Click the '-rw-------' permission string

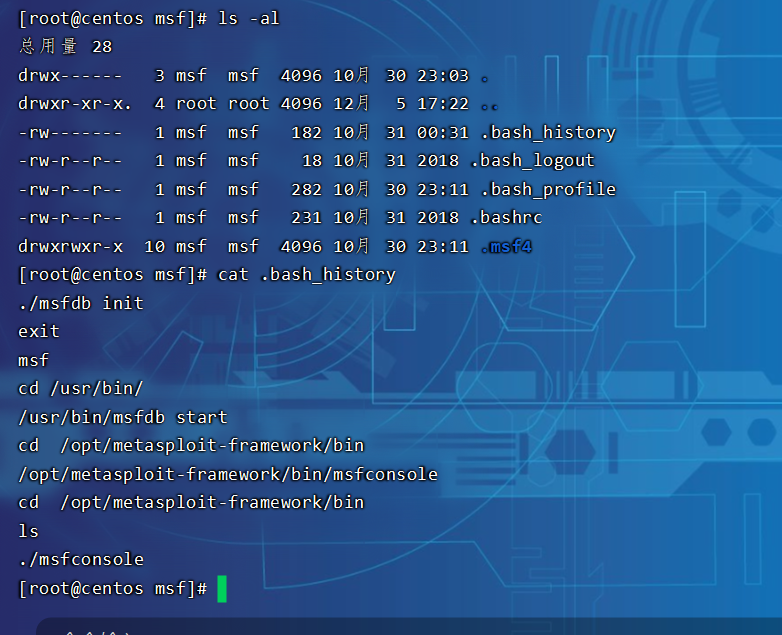(70, 133)
